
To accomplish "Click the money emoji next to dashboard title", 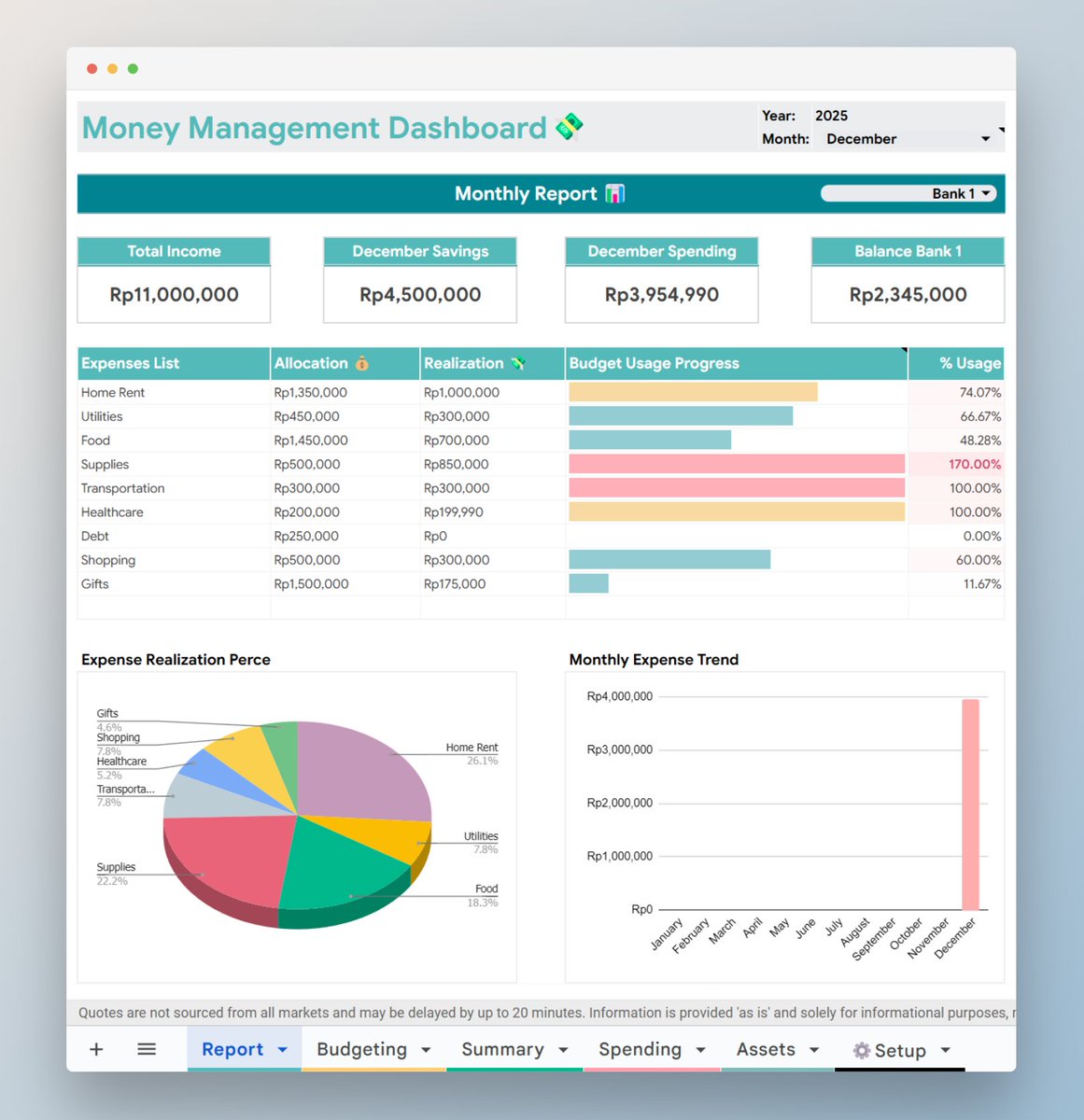I will pyautogui.click(x=570, y=126).
